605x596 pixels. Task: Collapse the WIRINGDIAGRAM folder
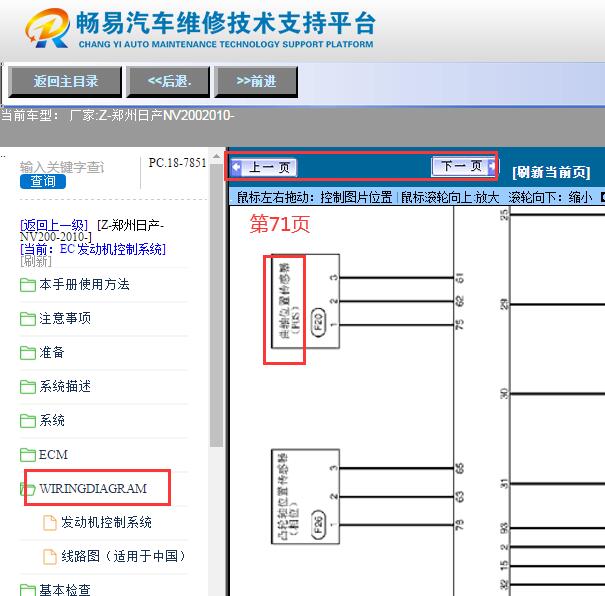93,488
